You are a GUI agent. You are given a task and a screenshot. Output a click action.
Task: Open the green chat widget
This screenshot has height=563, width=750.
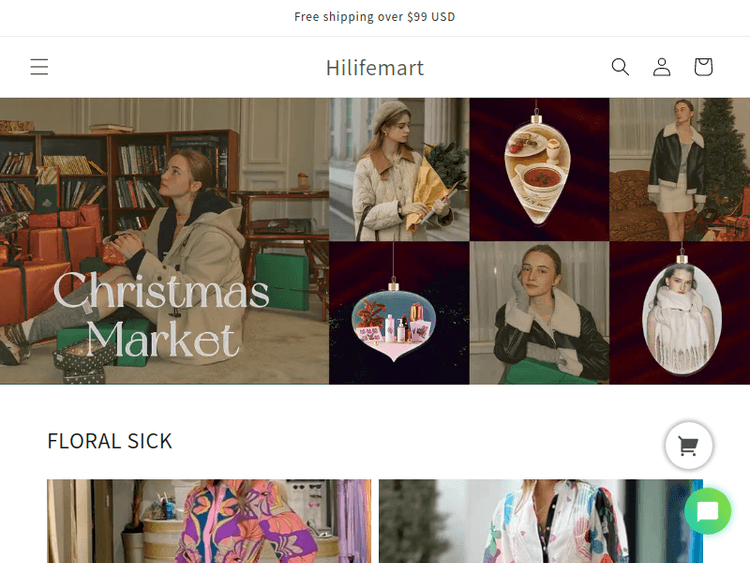708,513
